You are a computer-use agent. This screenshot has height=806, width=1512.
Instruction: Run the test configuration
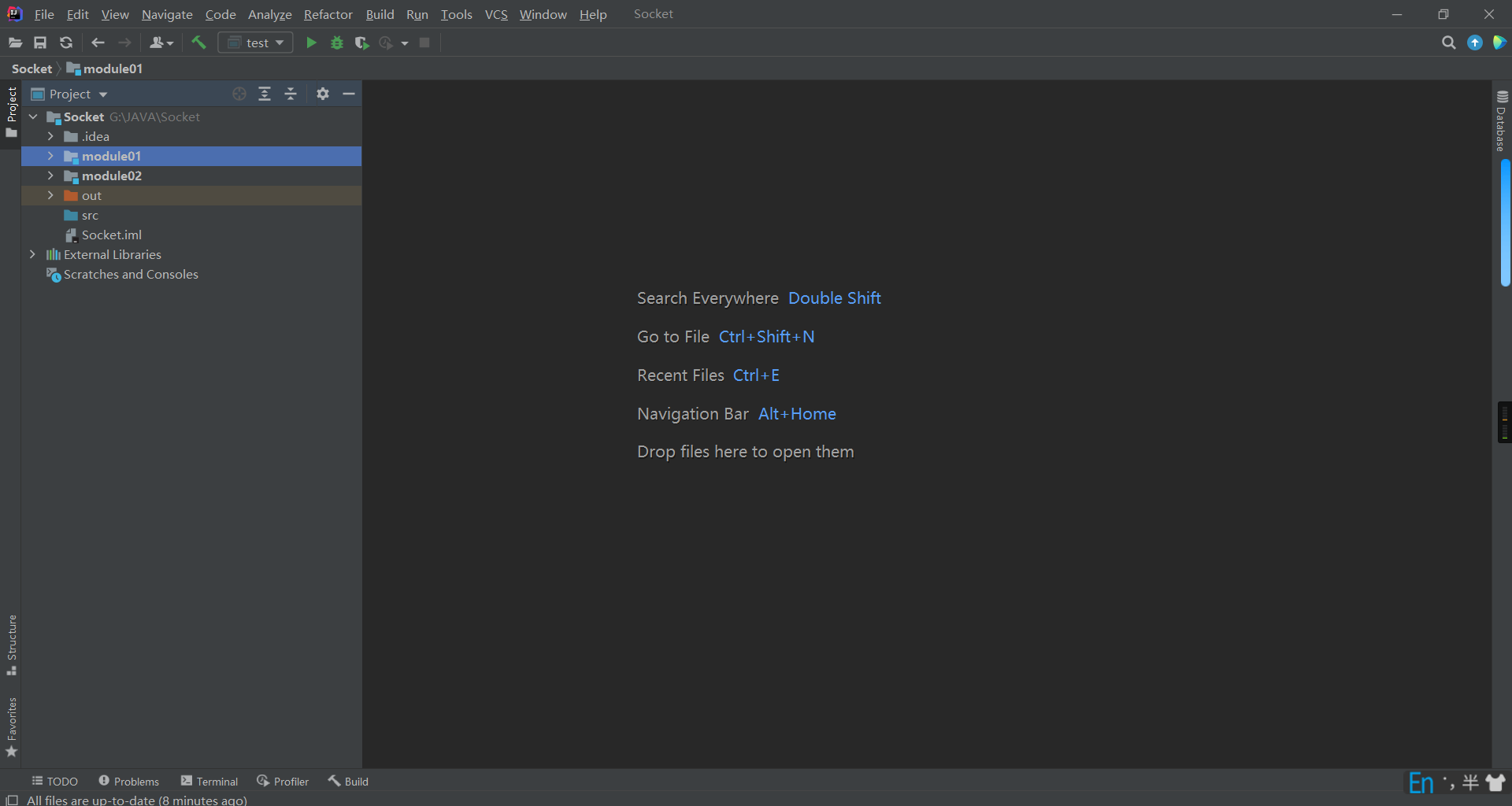pos(311,43)
